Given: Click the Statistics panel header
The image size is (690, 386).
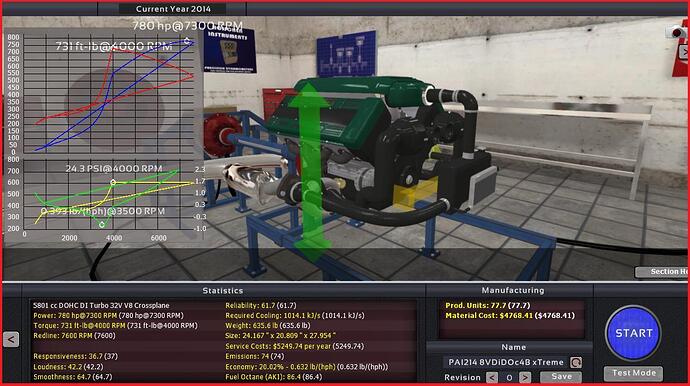Looking at the screenshot, I should pos(223,290).
